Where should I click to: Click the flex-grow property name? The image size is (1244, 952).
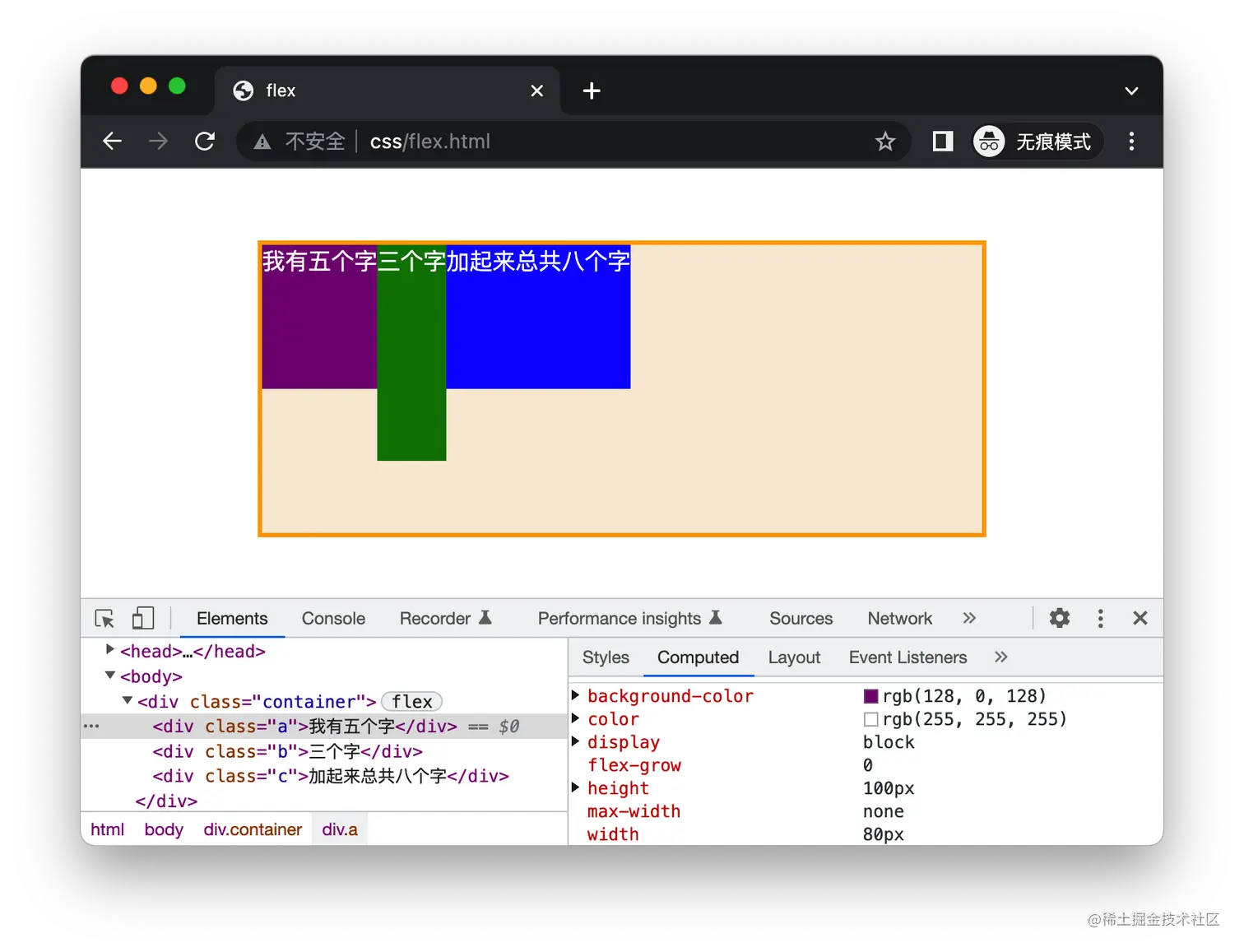[x=634, y=765]
